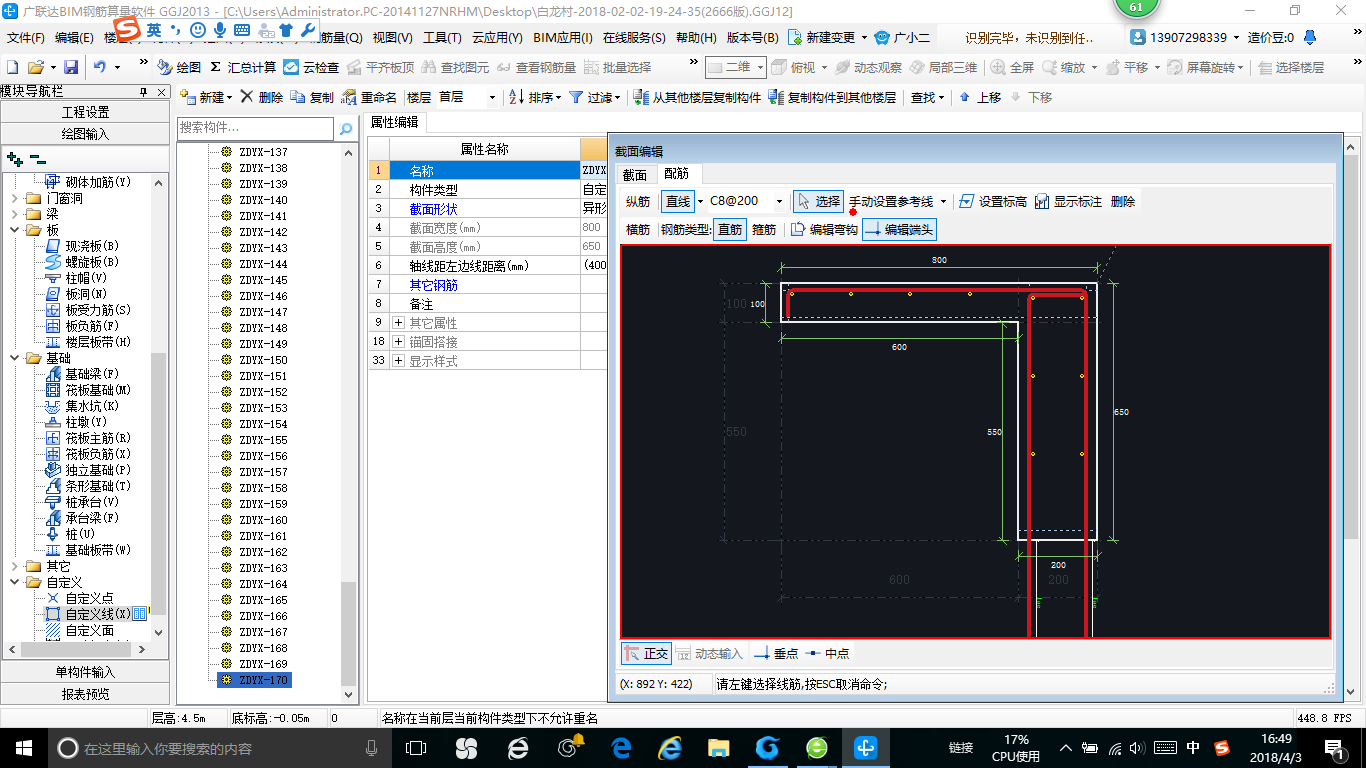This screenshot has height=768, width=1366.
Task: Collapse the 基础 tree folder
Action: tap(14, 358)
